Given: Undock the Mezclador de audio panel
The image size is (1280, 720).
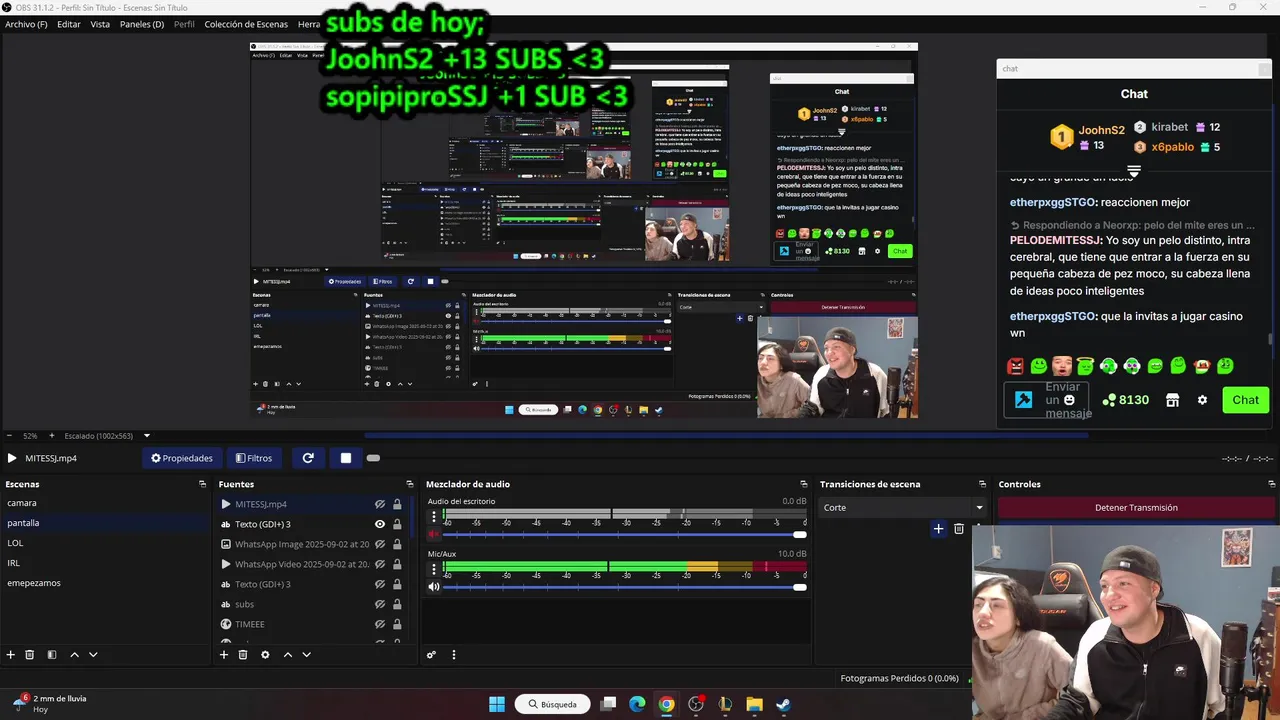Looking at the screenshot, I should click(x=806, y=484).
